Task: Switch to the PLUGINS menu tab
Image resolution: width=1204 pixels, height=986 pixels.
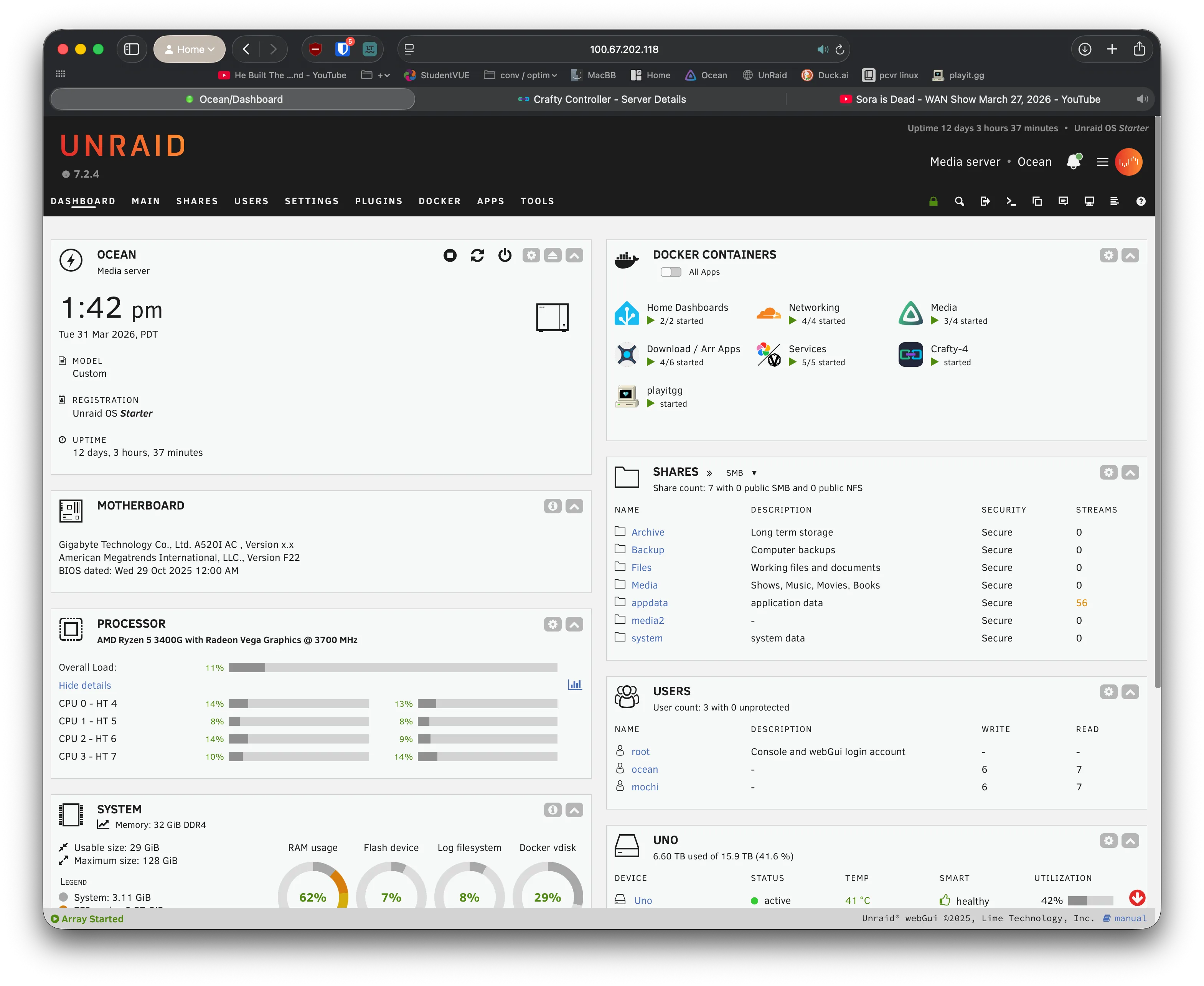Action: (379, 202)
